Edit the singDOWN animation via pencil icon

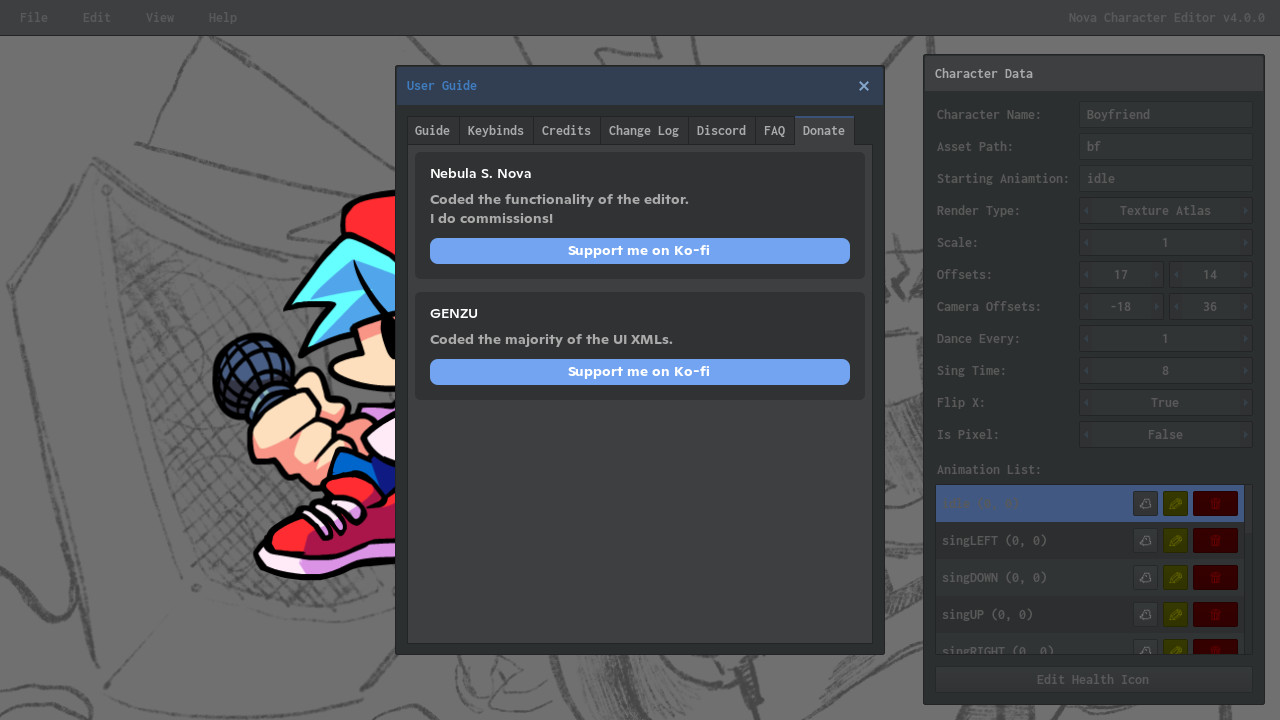tap(1175, 578)
